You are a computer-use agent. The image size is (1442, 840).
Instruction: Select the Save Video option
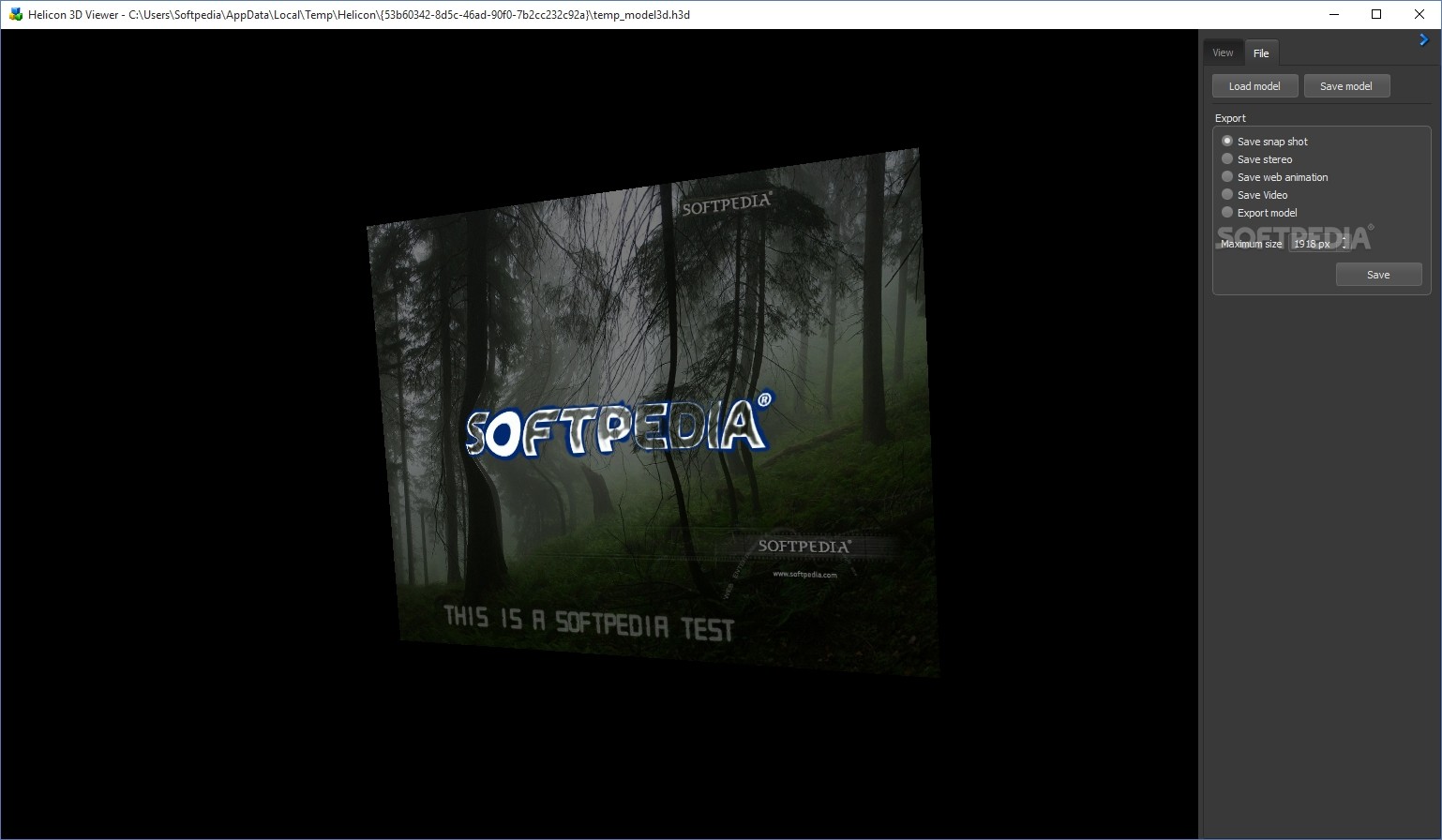1254,195
